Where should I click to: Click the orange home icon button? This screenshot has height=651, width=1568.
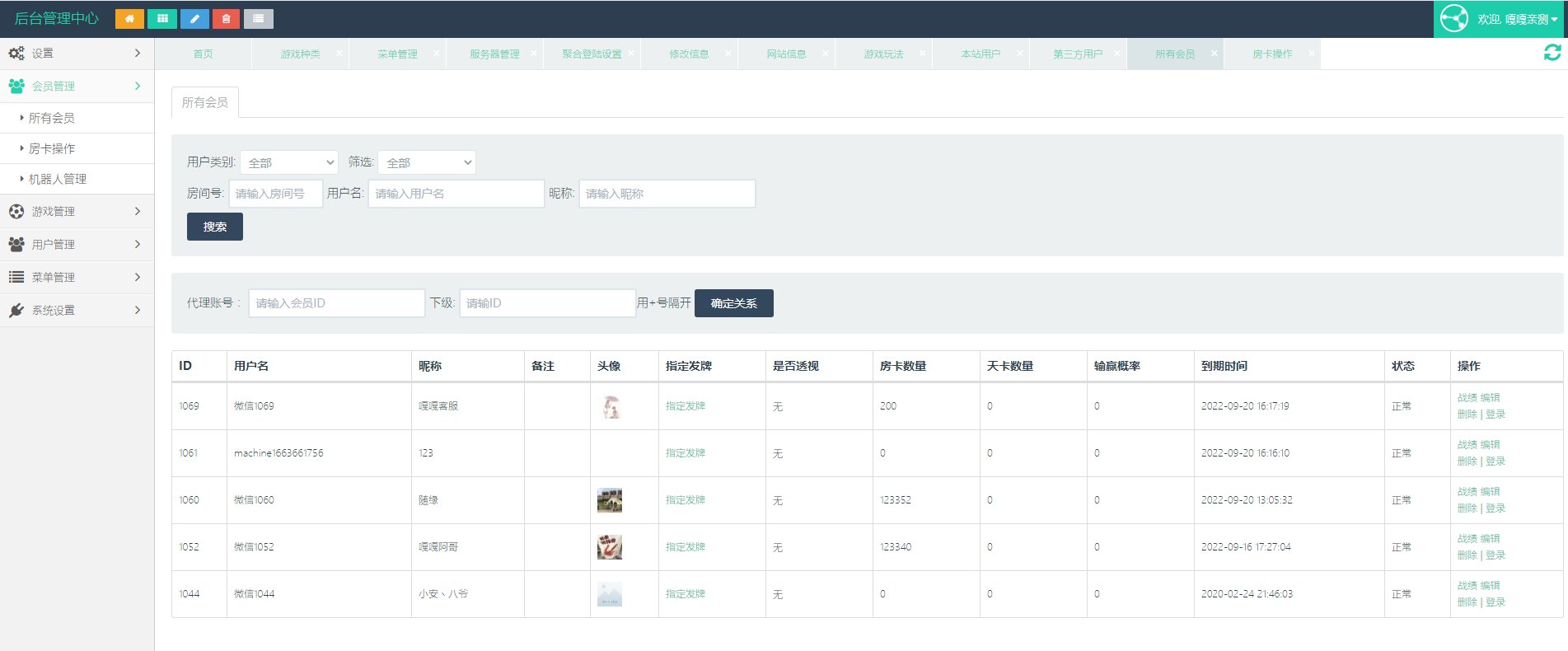pos(129,18)
